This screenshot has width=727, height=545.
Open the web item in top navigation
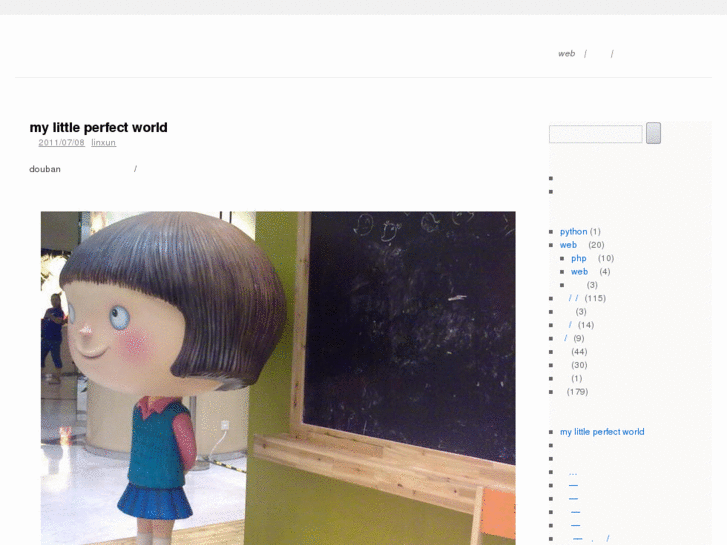click(x=567, y=54)
